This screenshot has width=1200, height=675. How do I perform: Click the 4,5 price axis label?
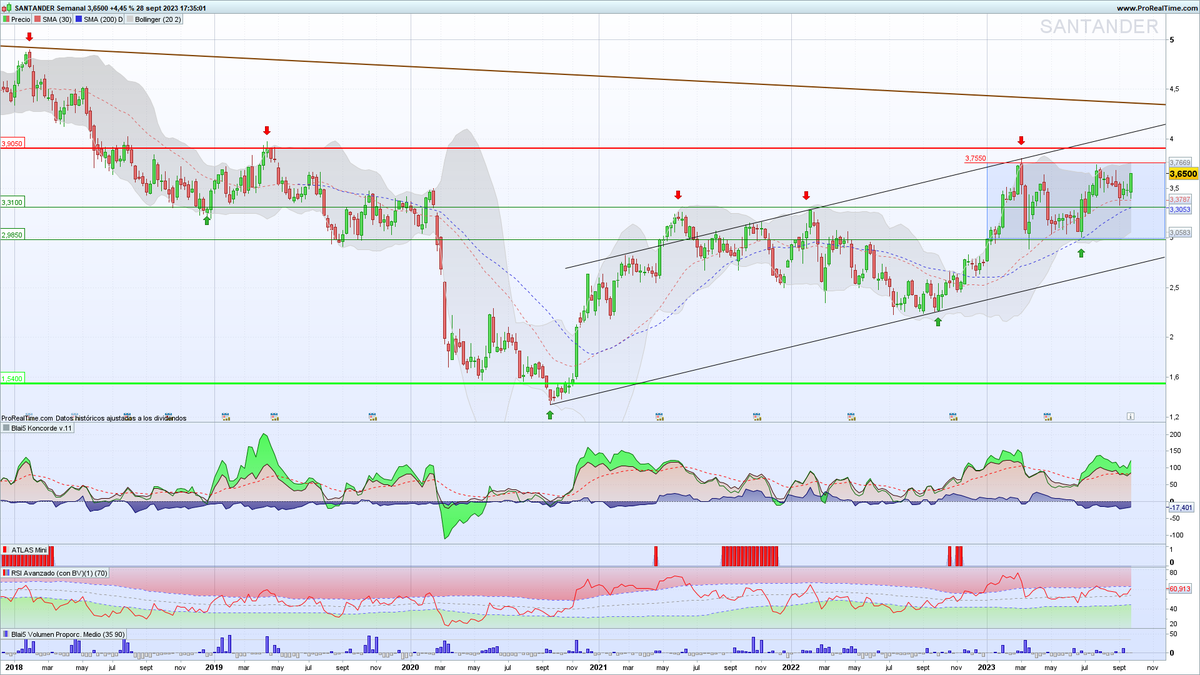[1174, 89]
